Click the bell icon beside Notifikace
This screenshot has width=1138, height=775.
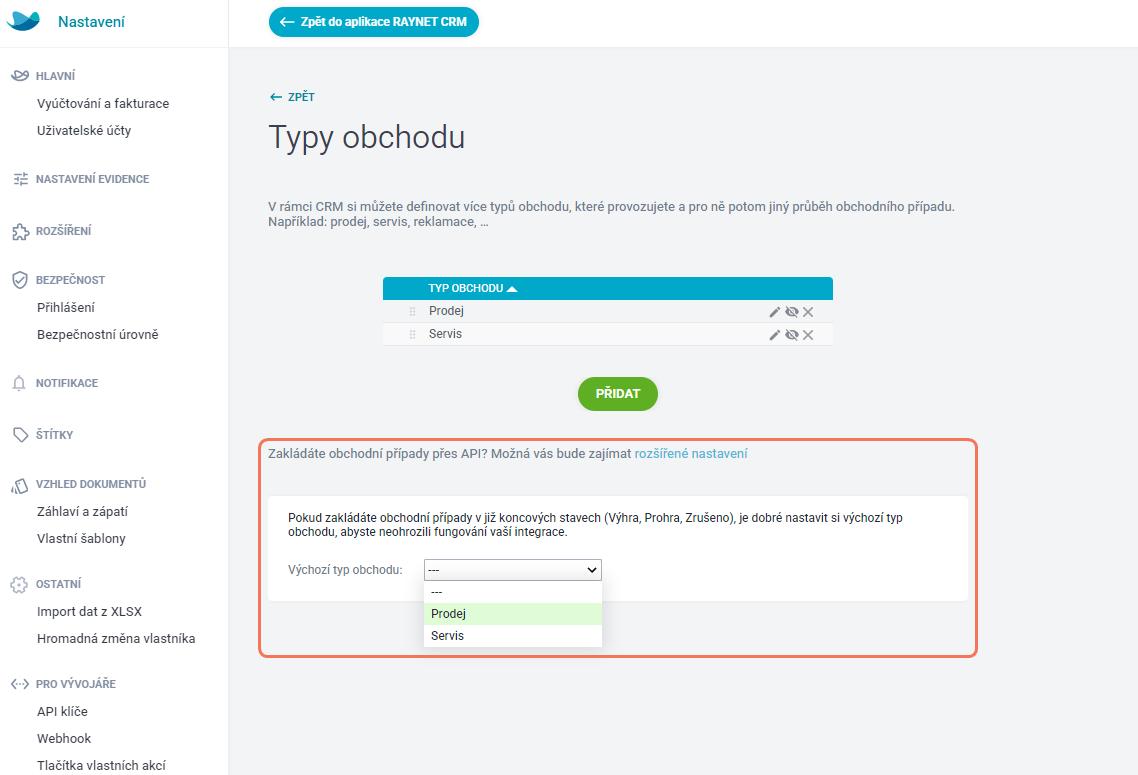[20, 383]
